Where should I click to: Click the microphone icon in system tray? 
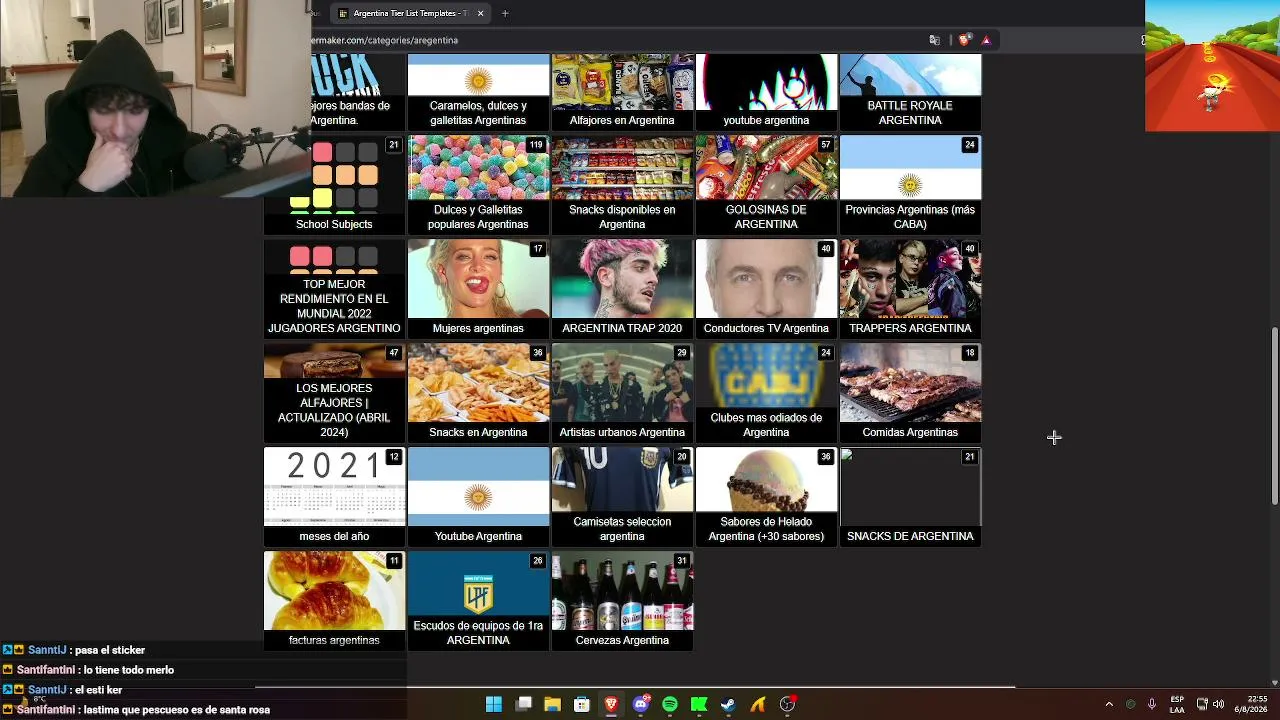tap(1152, 704)
